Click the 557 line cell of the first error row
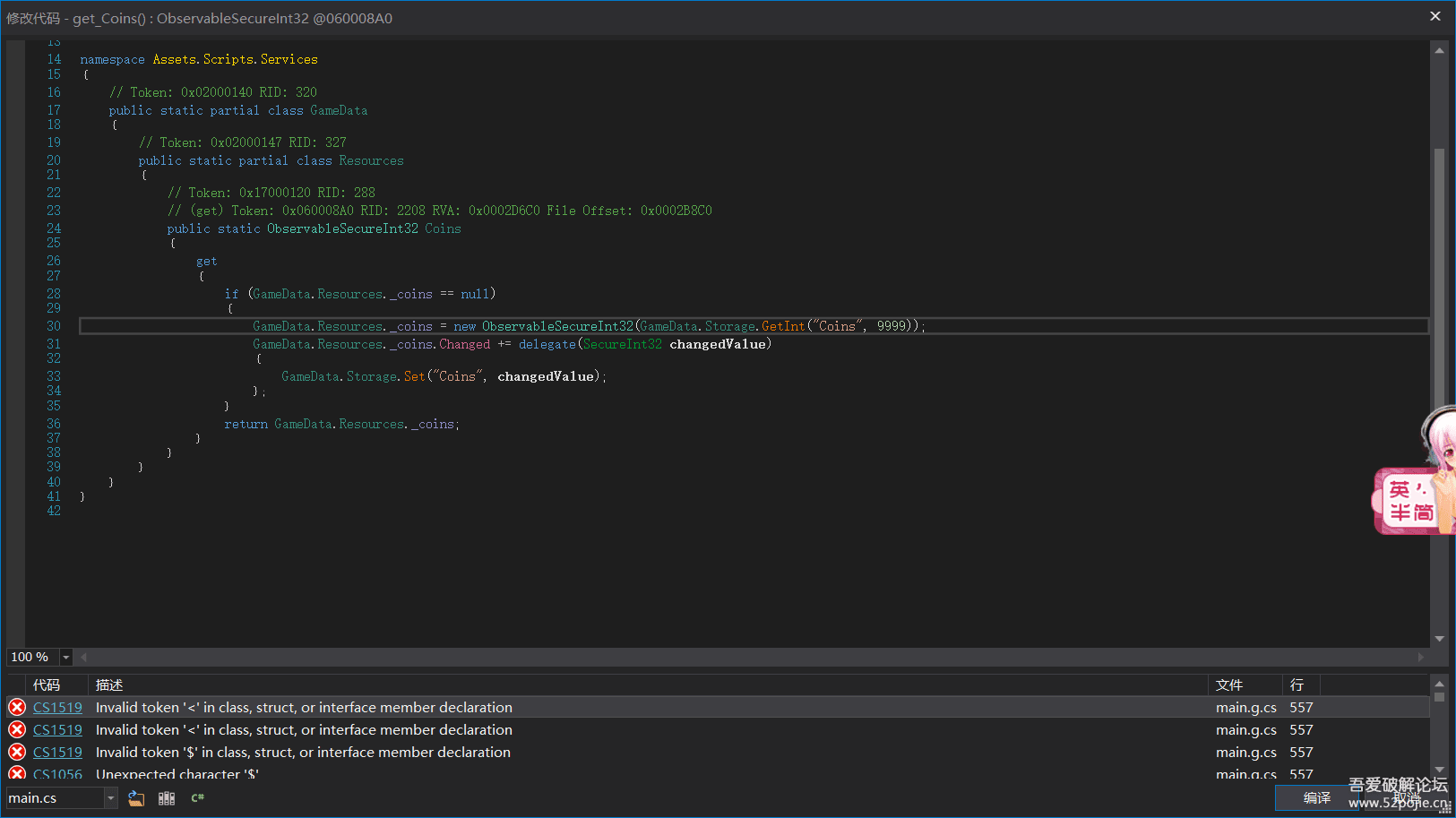The width and height of the screenshot is (1456, 818). click(x=1301, y=708)
